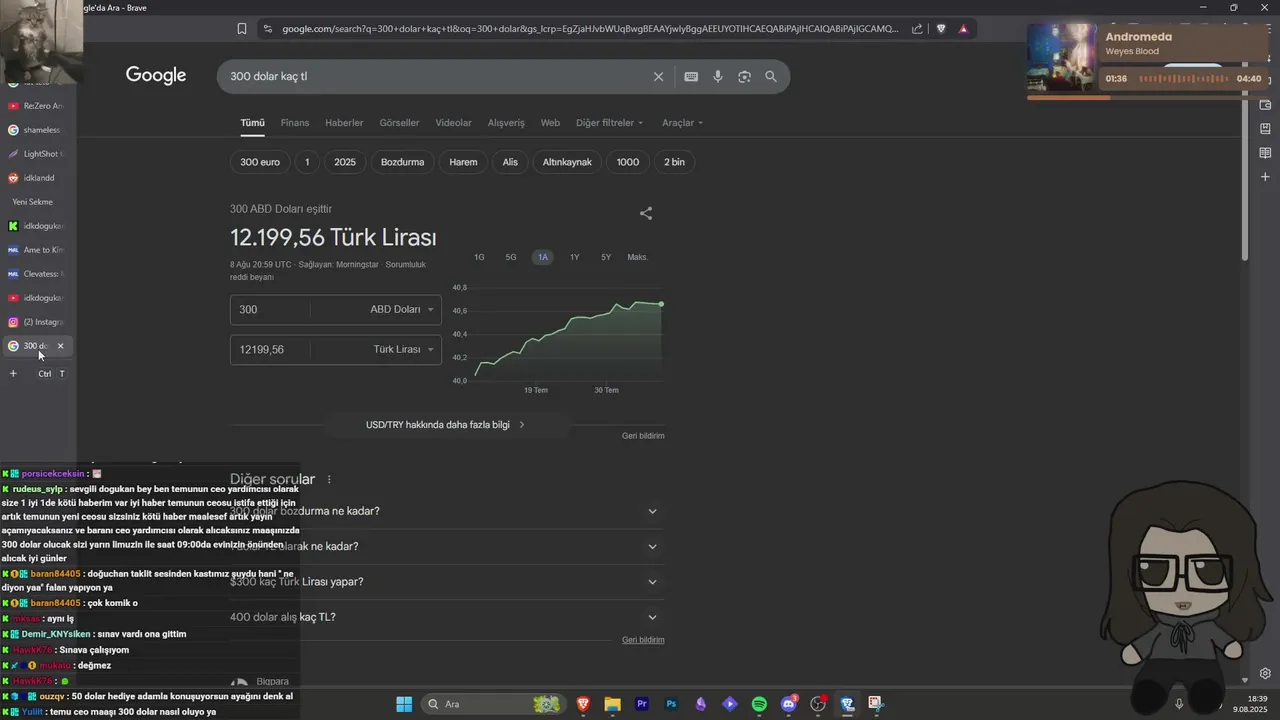Open Premiere Pro from the taskbar

[x=642, y=704]
